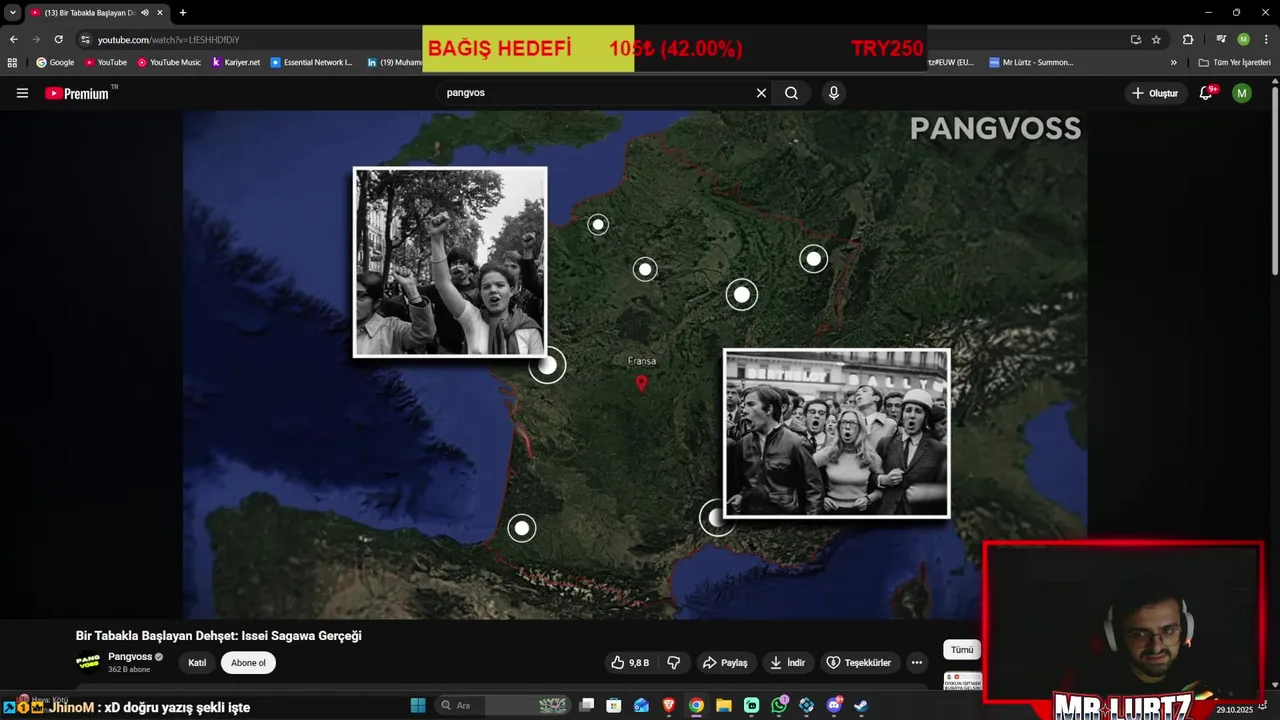
Task: Start voice search with microphone
Action: [x=834, y=93]
